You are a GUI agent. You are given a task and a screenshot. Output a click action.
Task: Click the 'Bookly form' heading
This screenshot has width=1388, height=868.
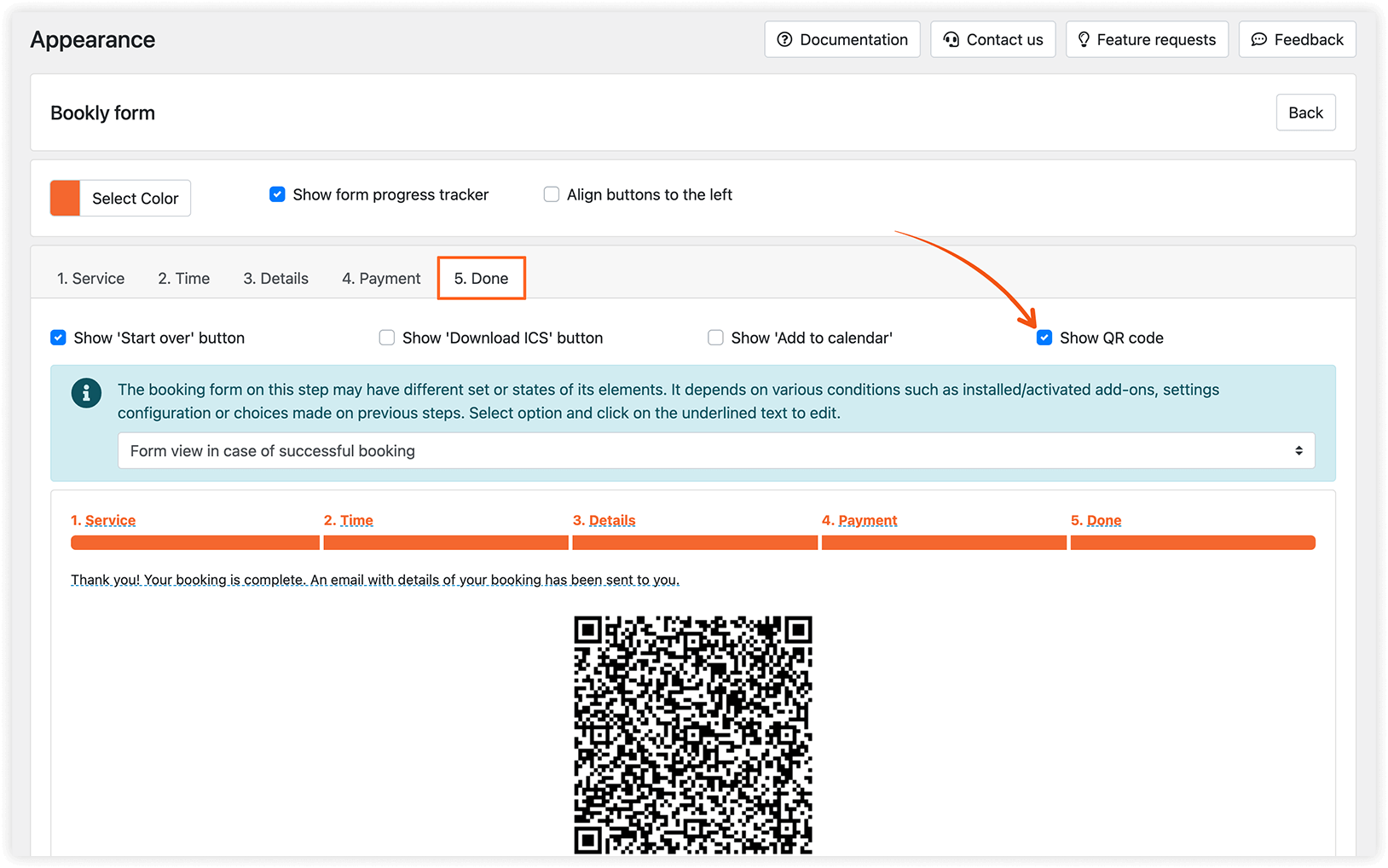point(102,113)
